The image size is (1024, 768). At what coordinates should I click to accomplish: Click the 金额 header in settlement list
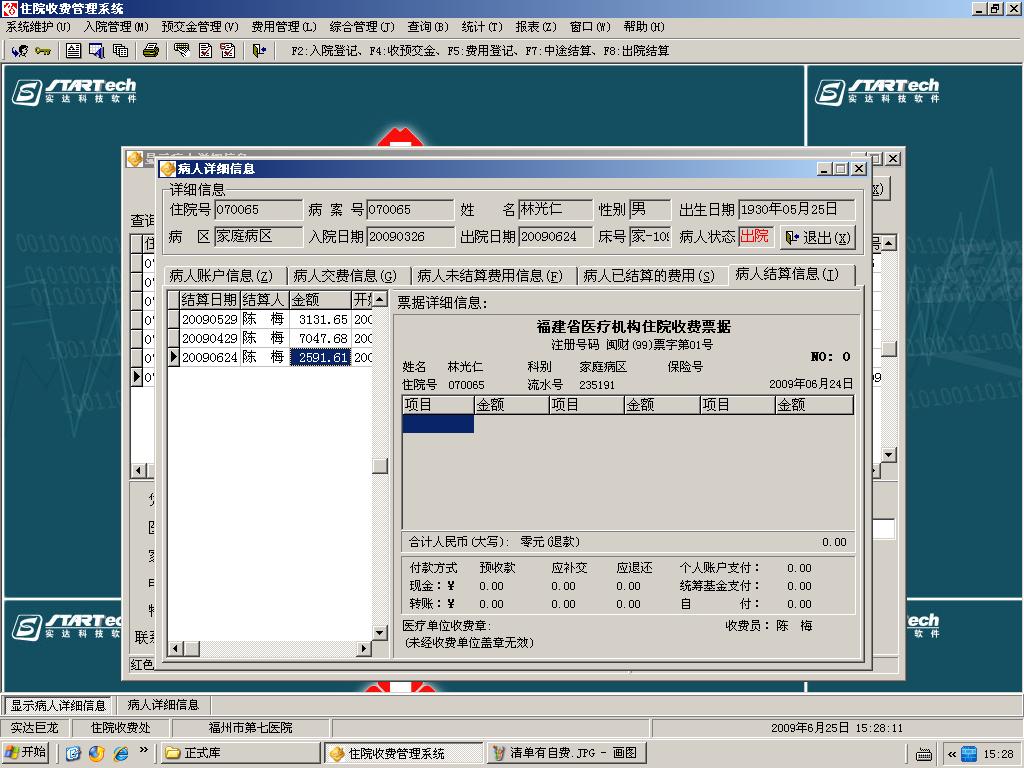tap(321, 300)
